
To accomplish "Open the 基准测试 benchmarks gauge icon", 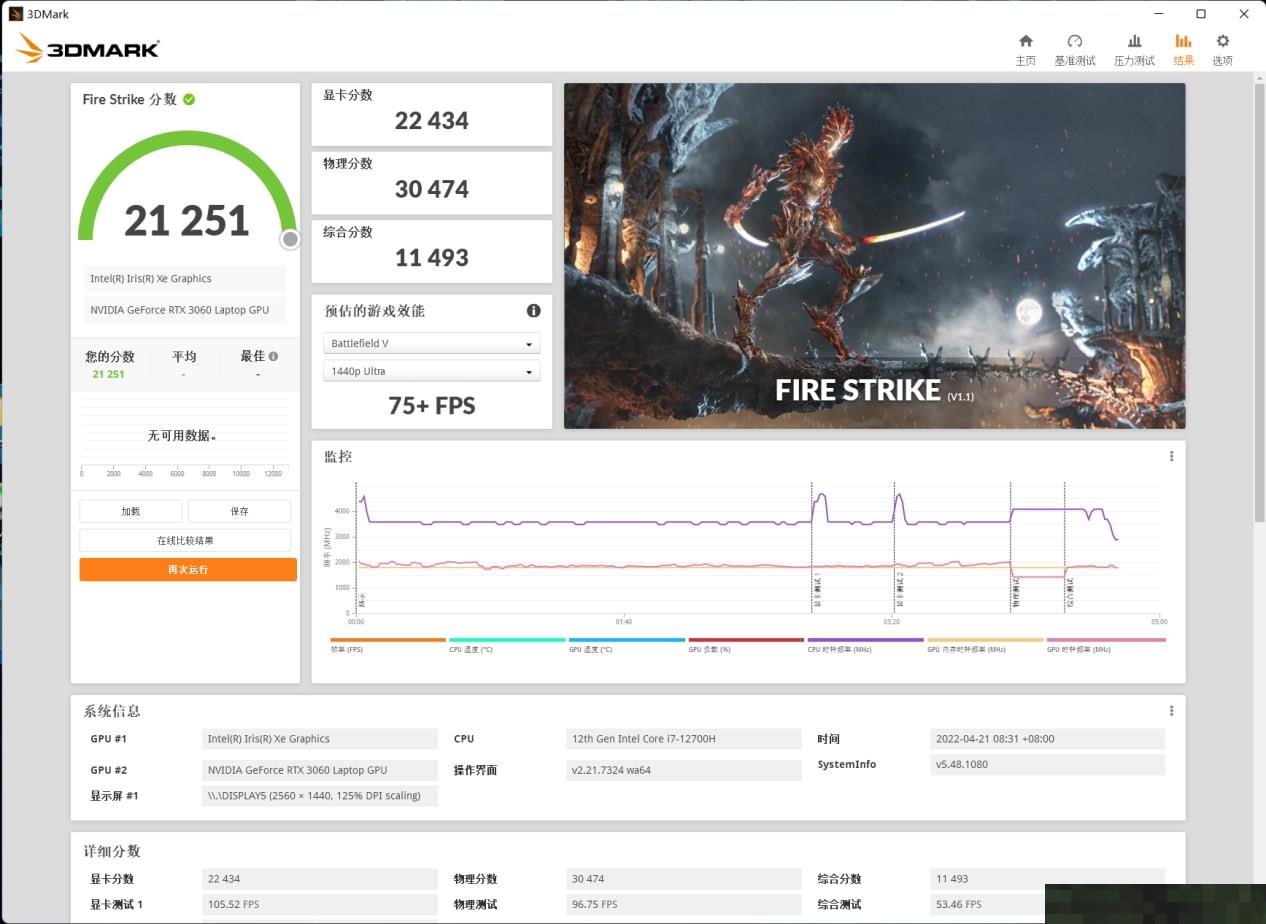I will tap(1075, 41).
